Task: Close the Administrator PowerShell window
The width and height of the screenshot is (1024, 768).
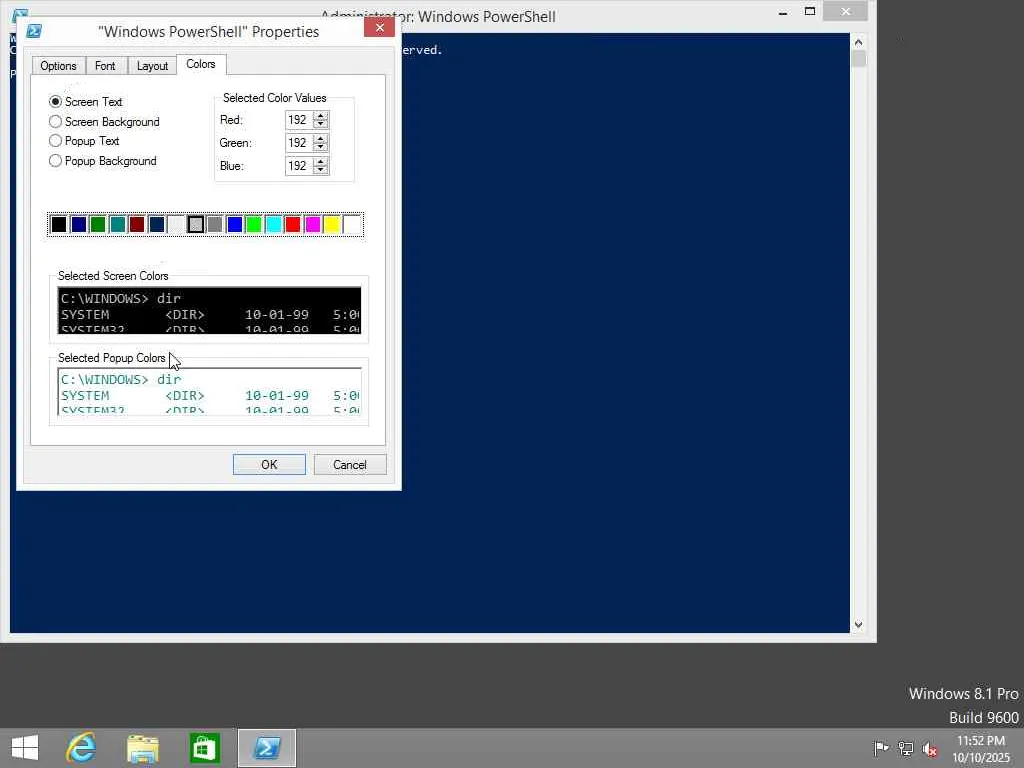Action: point(846,12)
